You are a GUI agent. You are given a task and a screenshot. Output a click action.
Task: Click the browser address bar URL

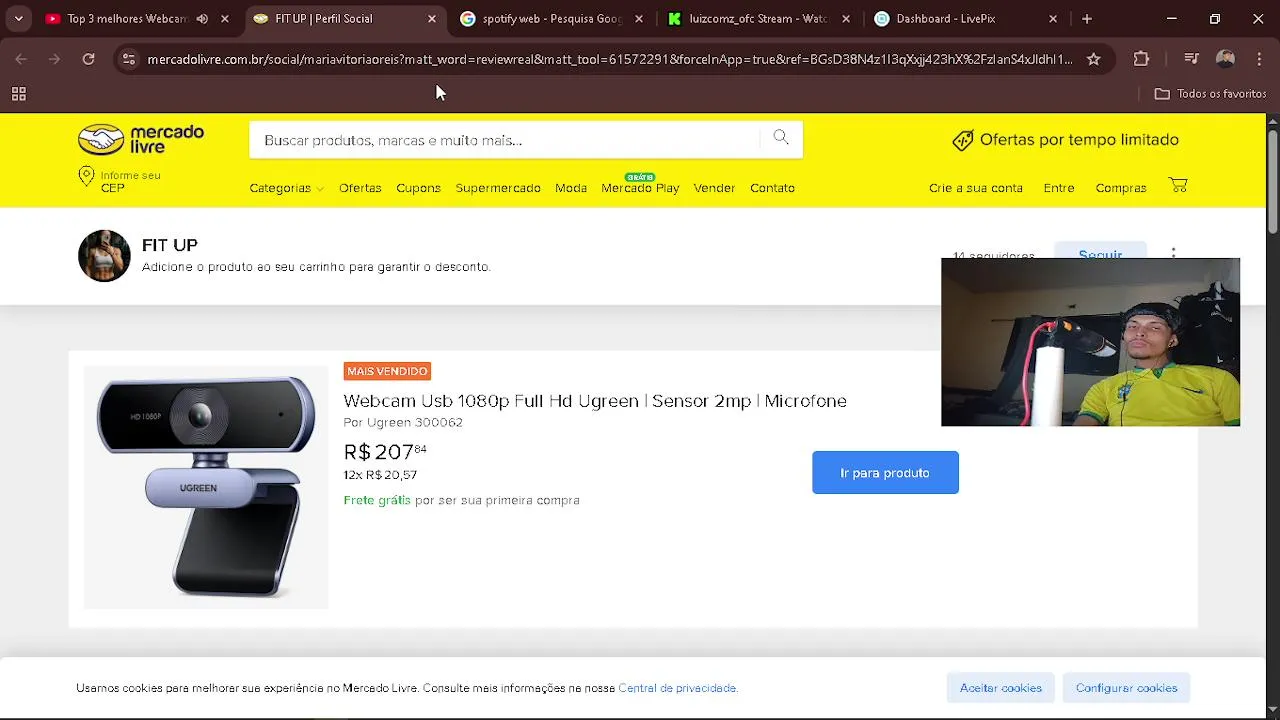[610, 59]
